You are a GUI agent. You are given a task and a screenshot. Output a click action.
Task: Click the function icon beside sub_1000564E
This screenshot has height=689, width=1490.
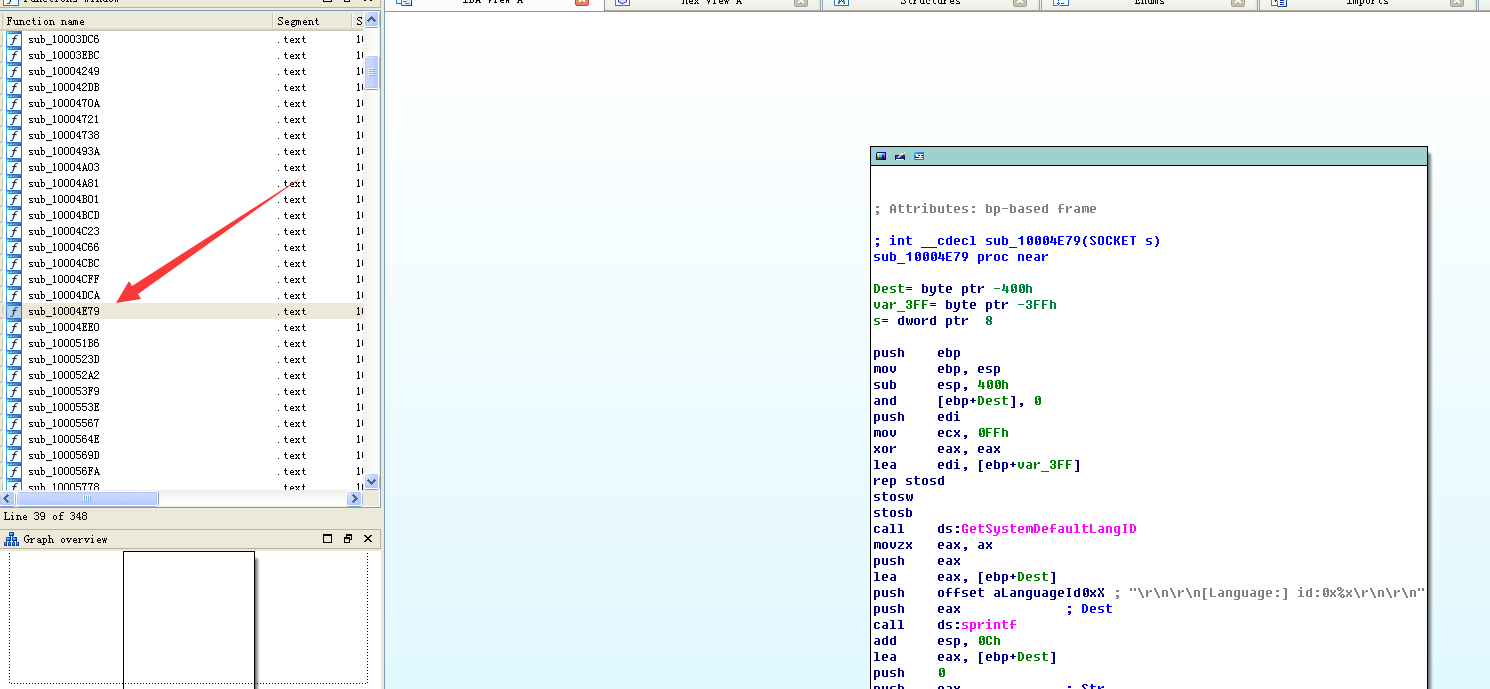[14, 439]
